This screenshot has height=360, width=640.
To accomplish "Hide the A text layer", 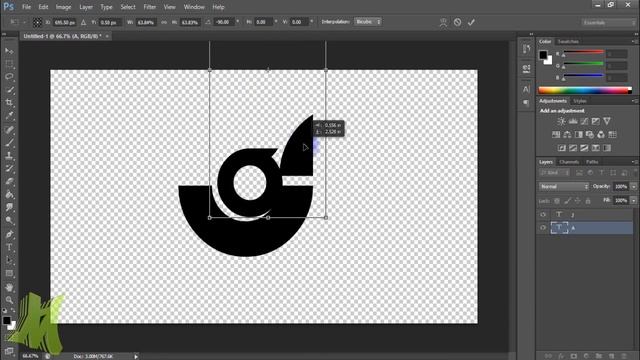I will (x=543, y=228).
